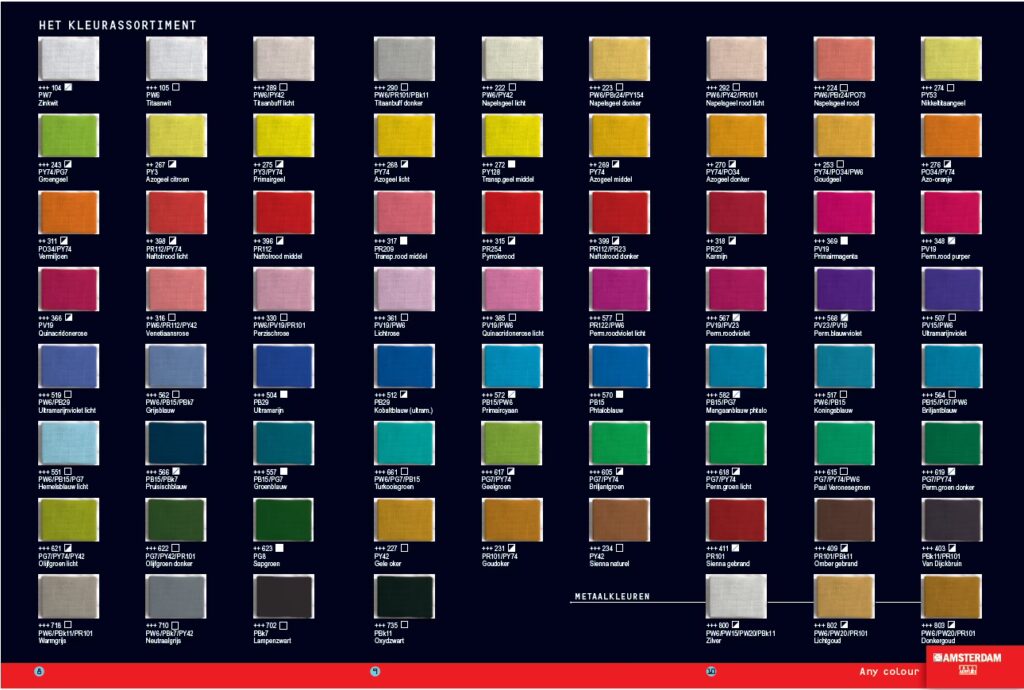
Task: Pick the Lampenzwart black swatch
Action: click(x=284, y=596)
